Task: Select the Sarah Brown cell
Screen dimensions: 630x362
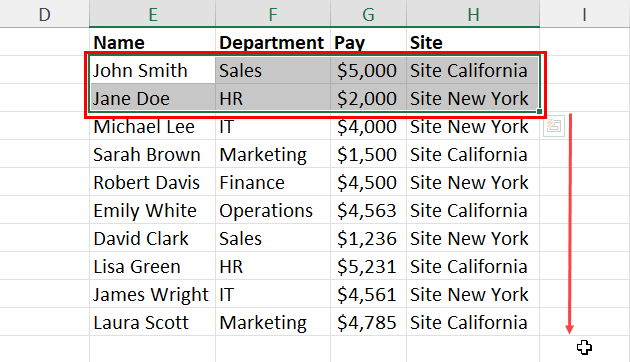Action: point(152,154)
